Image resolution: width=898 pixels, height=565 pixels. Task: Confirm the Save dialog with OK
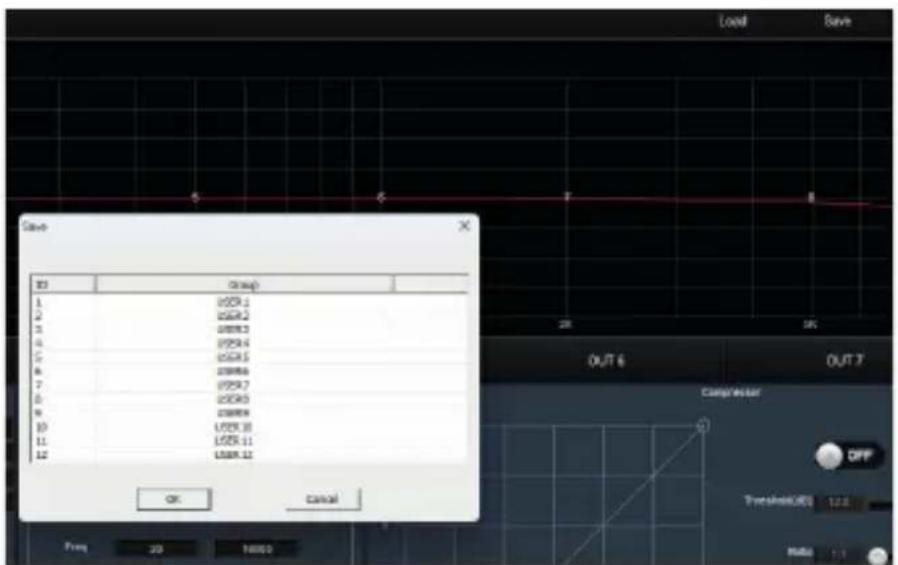tap(174, 499)
